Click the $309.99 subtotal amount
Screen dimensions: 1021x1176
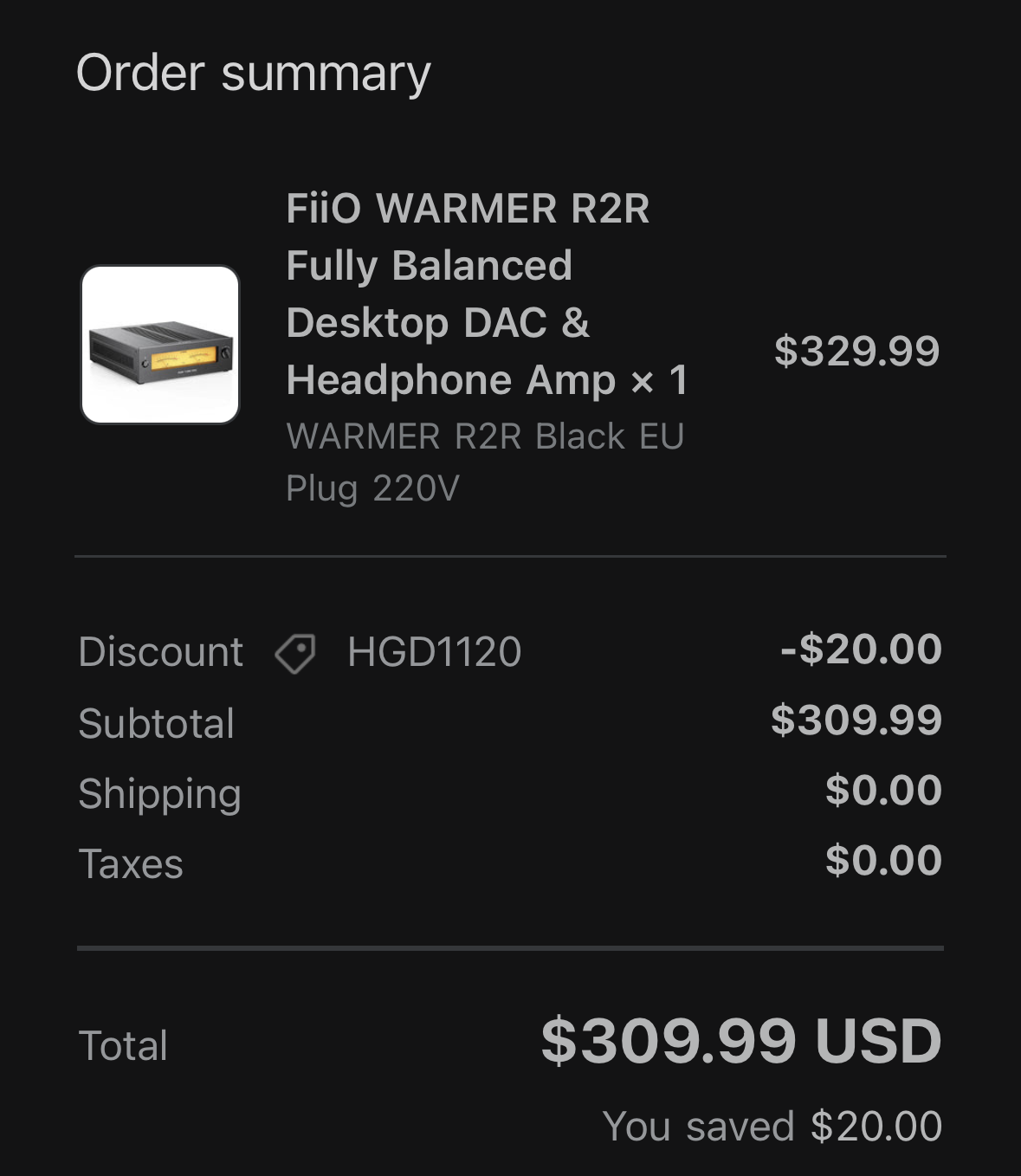point(856,720)
